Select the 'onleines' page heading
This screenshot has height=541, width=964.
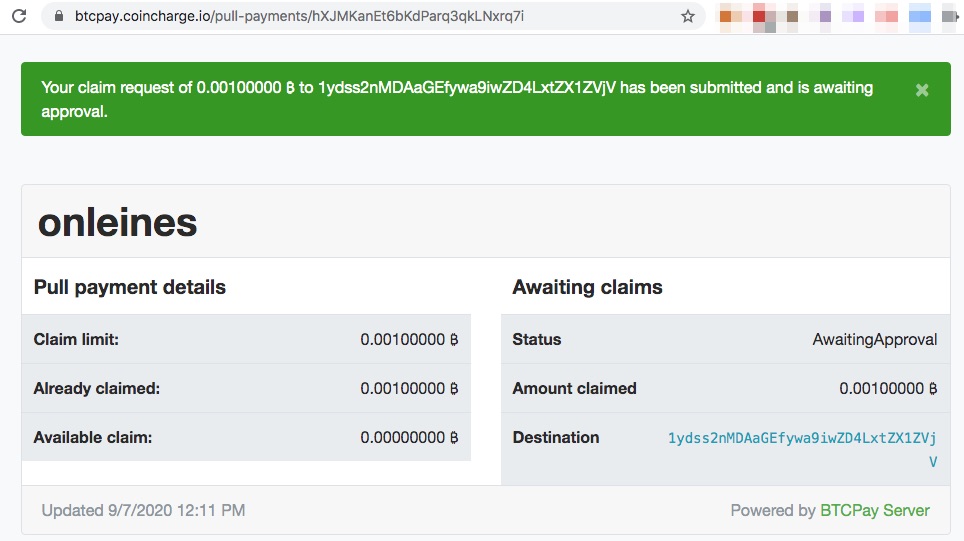[x=117, y=222]
